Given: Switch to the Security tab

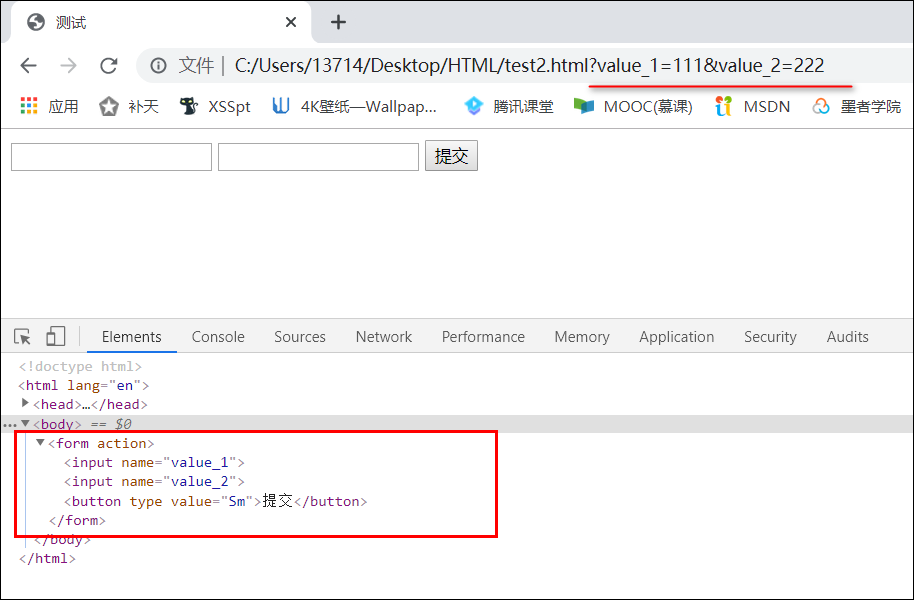Looking at the screenshot, I should coord(770,337).
